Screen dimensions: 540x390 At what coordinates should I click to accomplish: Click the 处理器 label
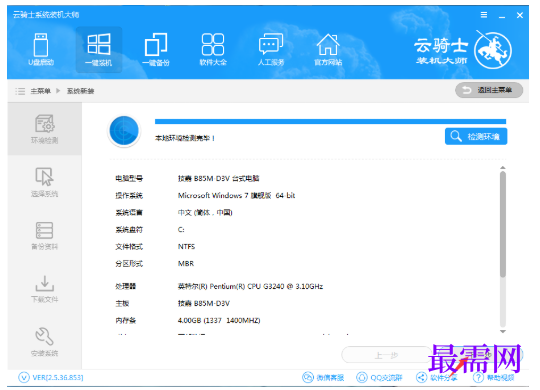(x=125, y=286)
